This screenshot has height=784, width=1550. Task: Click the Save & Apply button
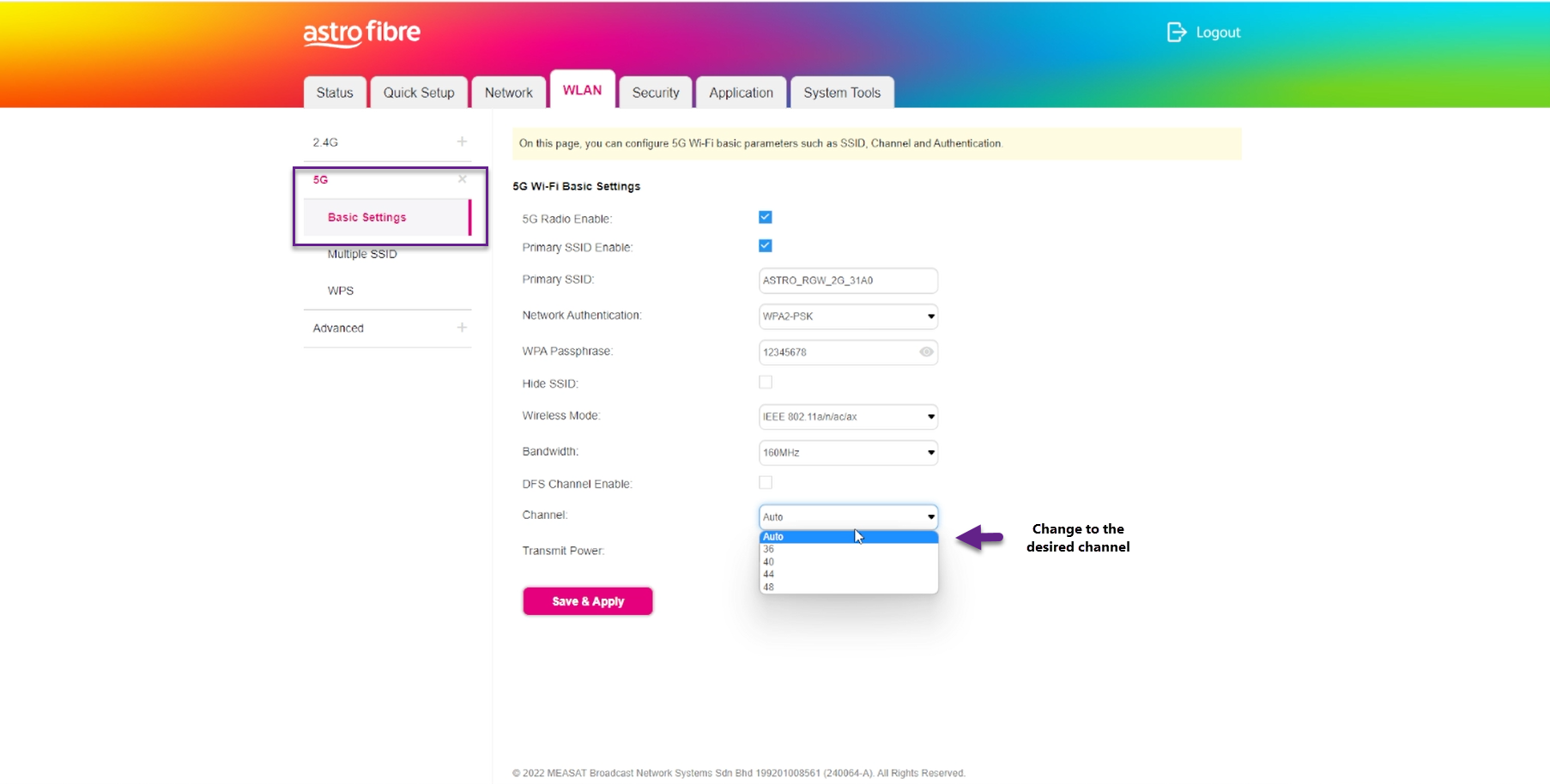coord(588,601)
